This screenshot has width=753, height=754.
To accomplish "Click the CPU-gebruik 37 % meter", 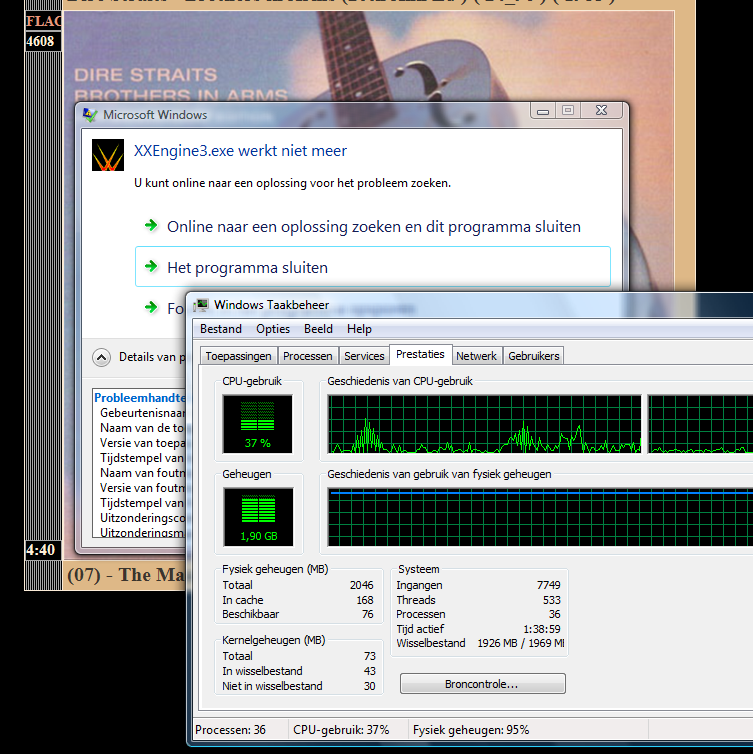I will click(257, 424).
